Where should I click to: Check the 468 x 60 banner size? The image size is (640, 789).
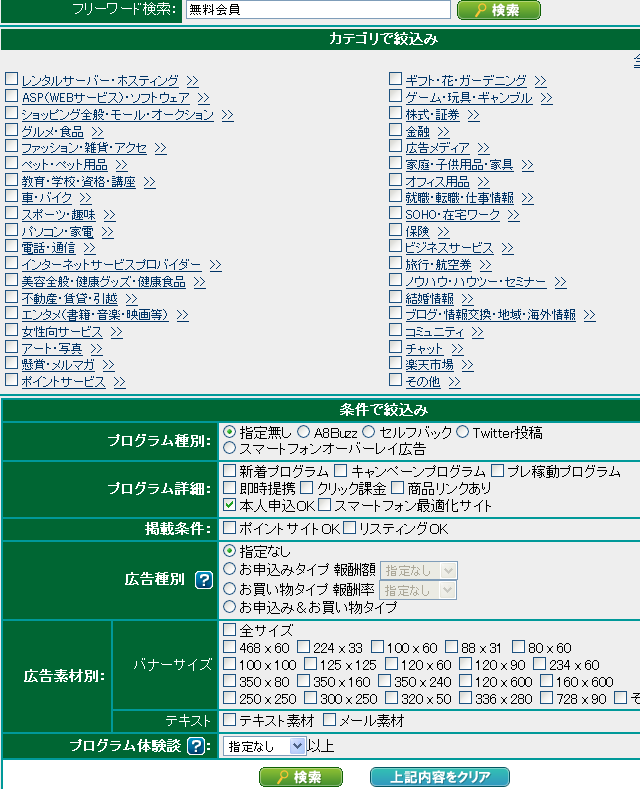[229, 647]
